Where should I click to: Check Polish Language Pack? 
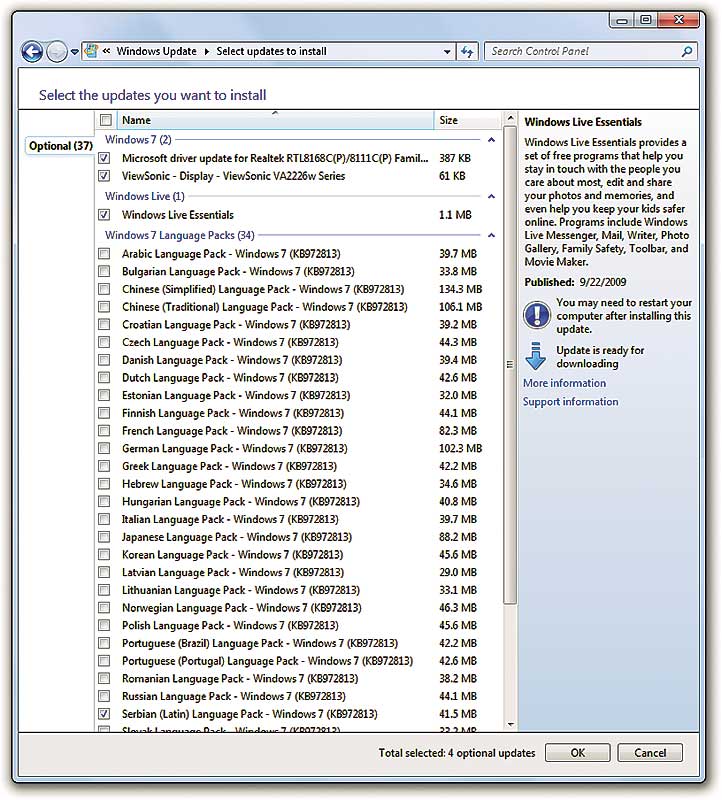click(x=104, y=626)
